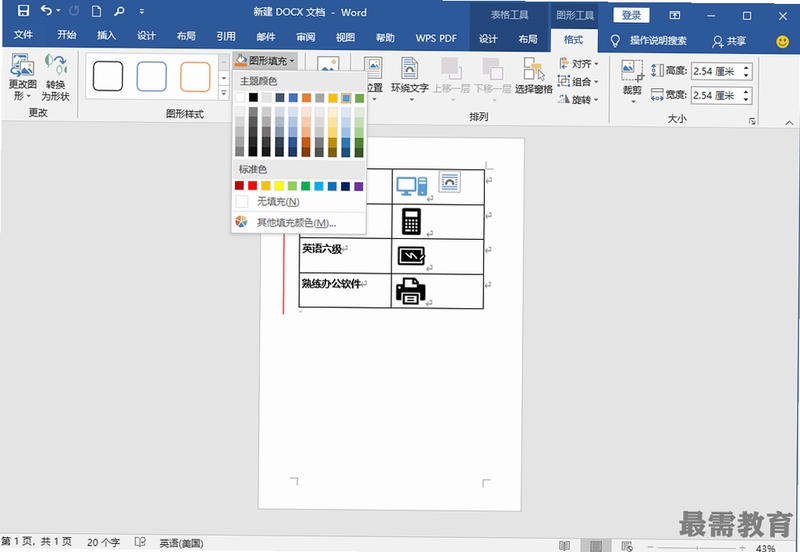
Task: Edit the 高度 height value field
Action: tap(716, 71)
